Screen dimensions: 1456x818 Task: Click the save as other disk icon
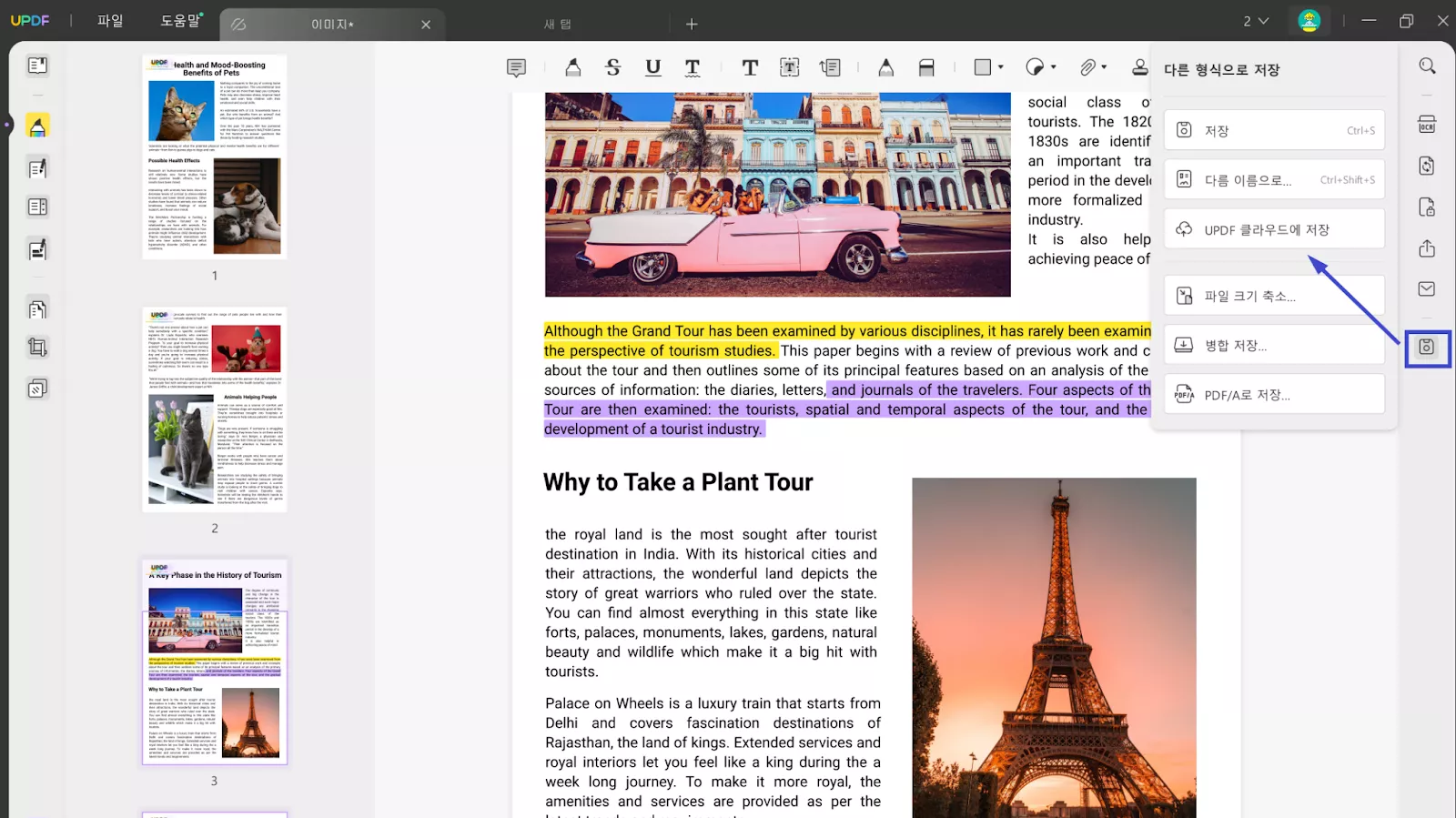(1427, 348)
